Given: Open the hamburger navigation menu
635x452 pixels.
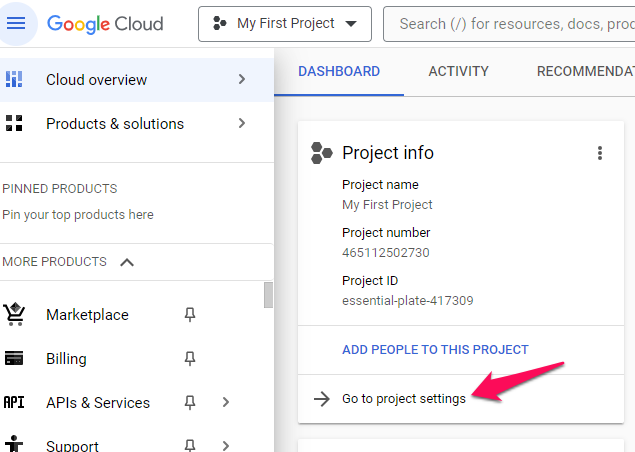Looking at the screenshot, I should pyautogui.click(x=16, y=23).
